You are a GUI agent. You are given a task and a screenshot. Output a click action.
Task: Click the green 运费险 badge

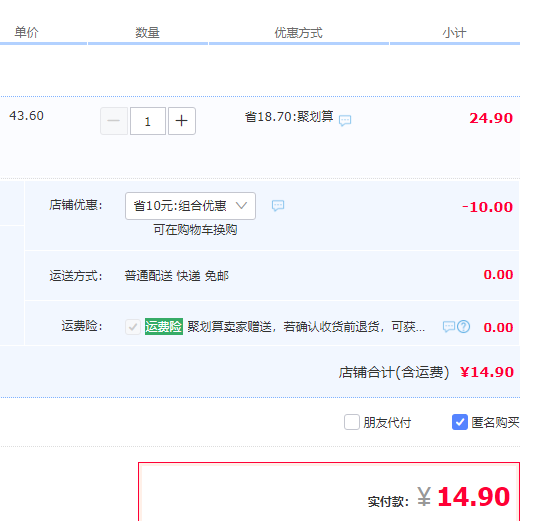click(164, 326)
